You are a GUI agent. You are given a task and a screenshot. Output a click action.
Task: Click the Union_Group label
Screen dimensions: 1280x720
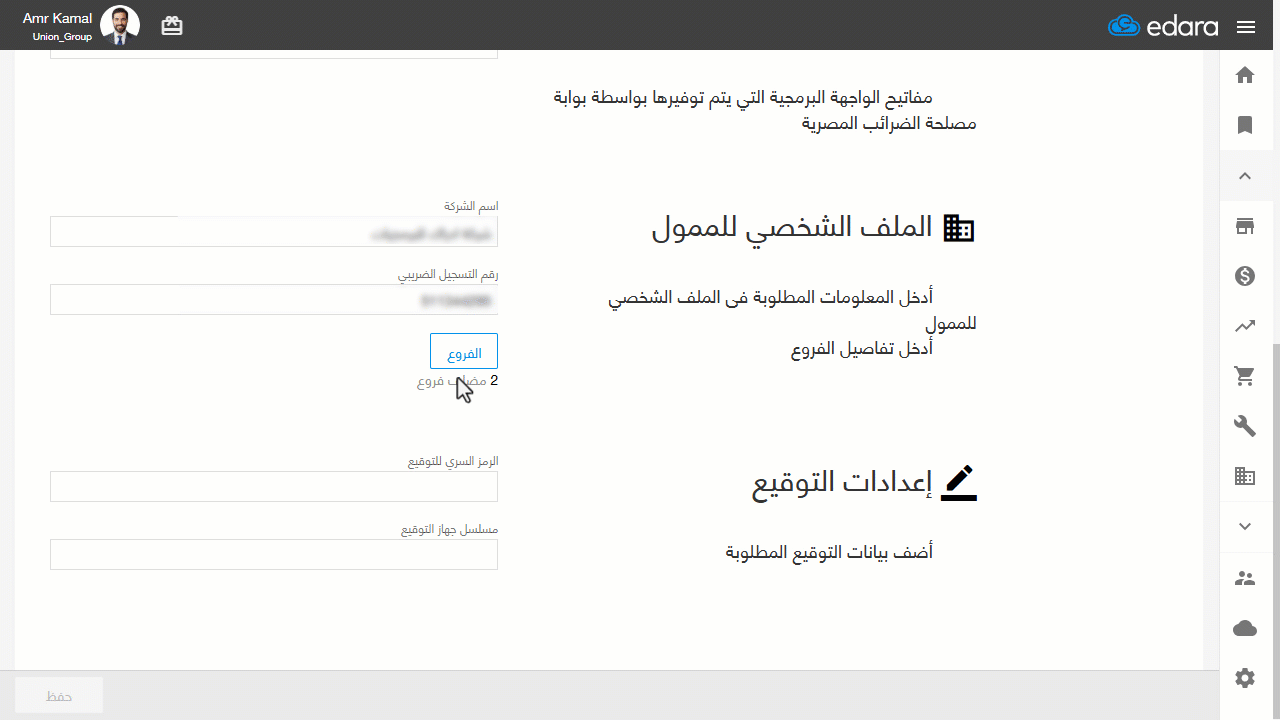62,37
